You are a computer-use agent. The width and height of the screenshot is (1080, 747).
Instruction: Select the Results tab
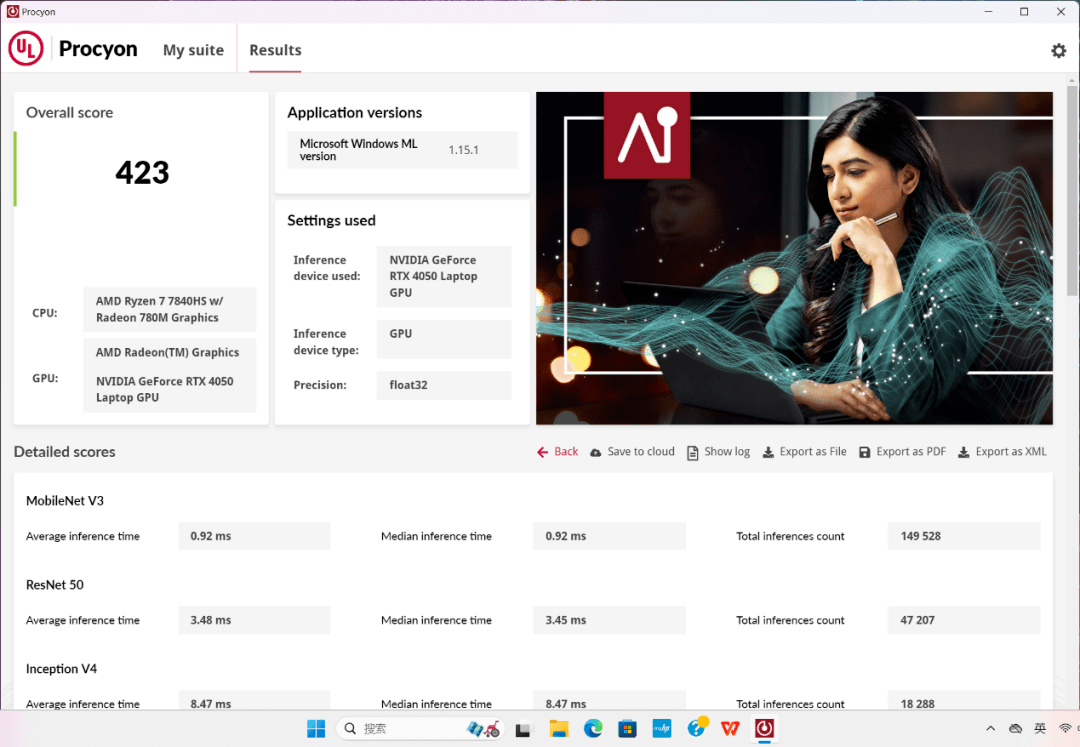275,50
